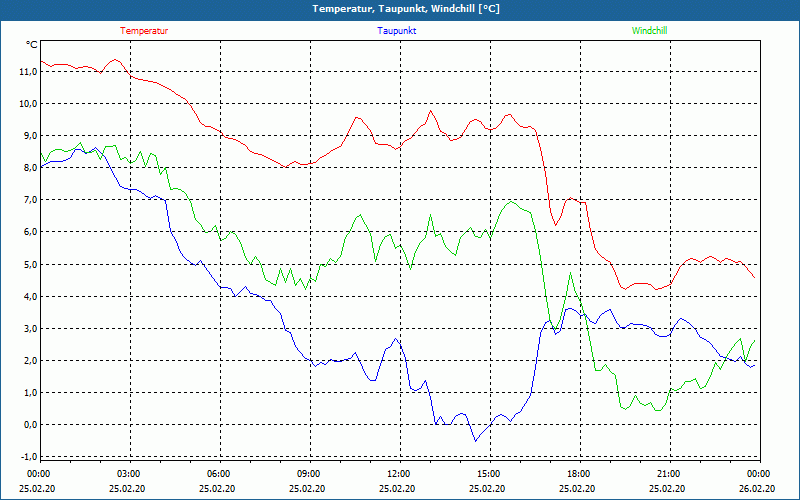Screen dimensions: 800x500
Task: Click the 25.02.20 date under 12:00
Action: pos(397,489)
